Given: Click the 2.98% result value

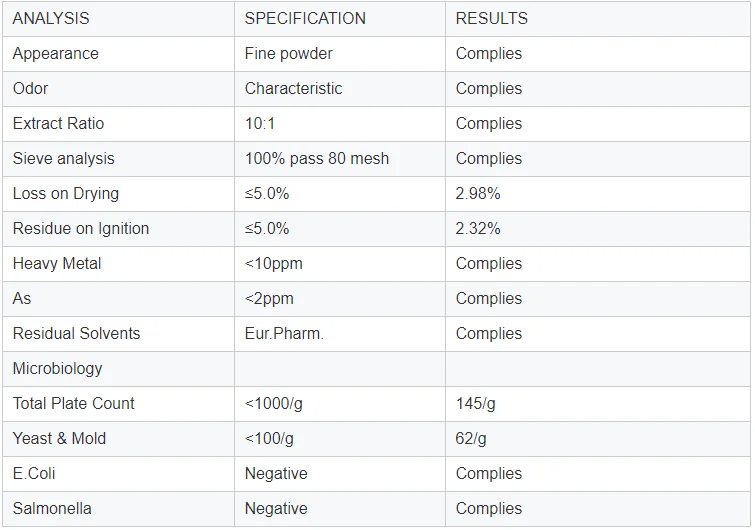Looking at the screenshot, I should pyautogui.click(x=478, y=194).
